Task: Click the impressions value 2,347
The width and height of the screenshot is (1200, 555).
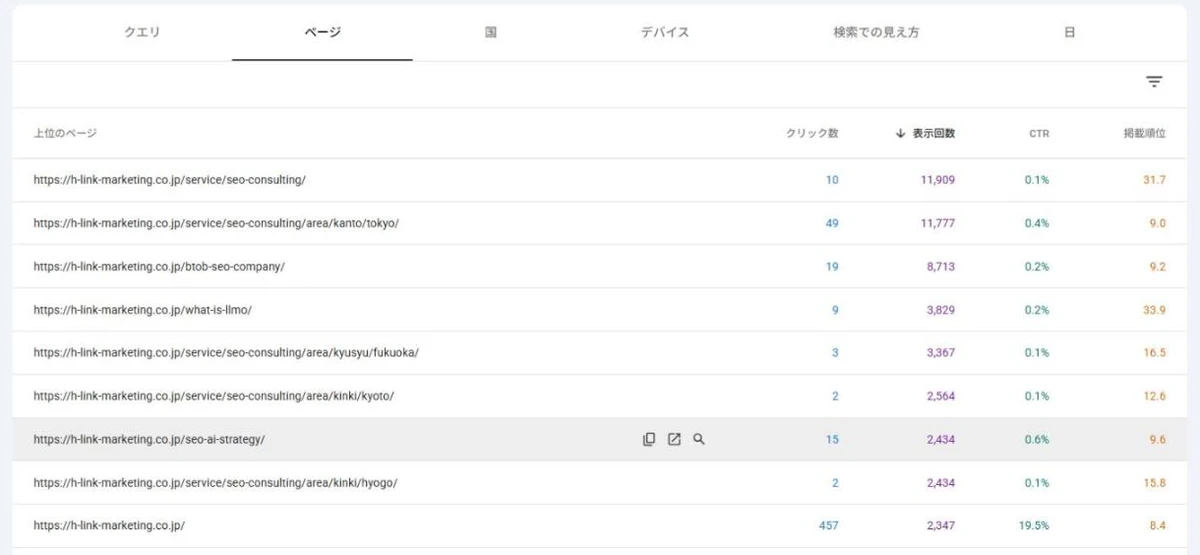Action: click(940, 525)
